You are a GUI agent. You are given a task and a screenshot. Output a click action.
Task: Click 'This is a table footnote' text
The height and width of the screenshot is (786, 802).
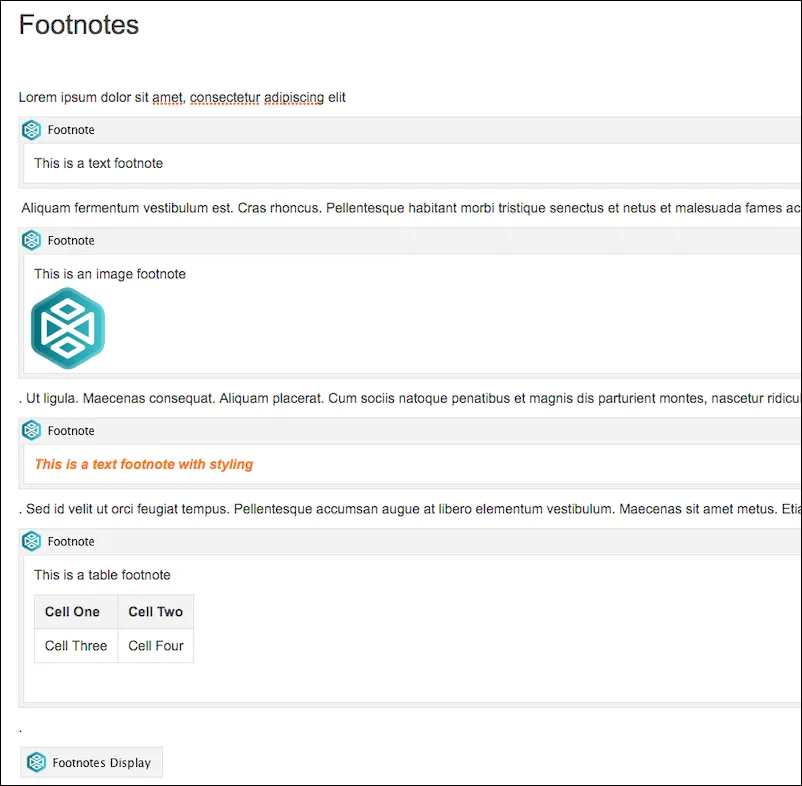[x=102, y=575]
